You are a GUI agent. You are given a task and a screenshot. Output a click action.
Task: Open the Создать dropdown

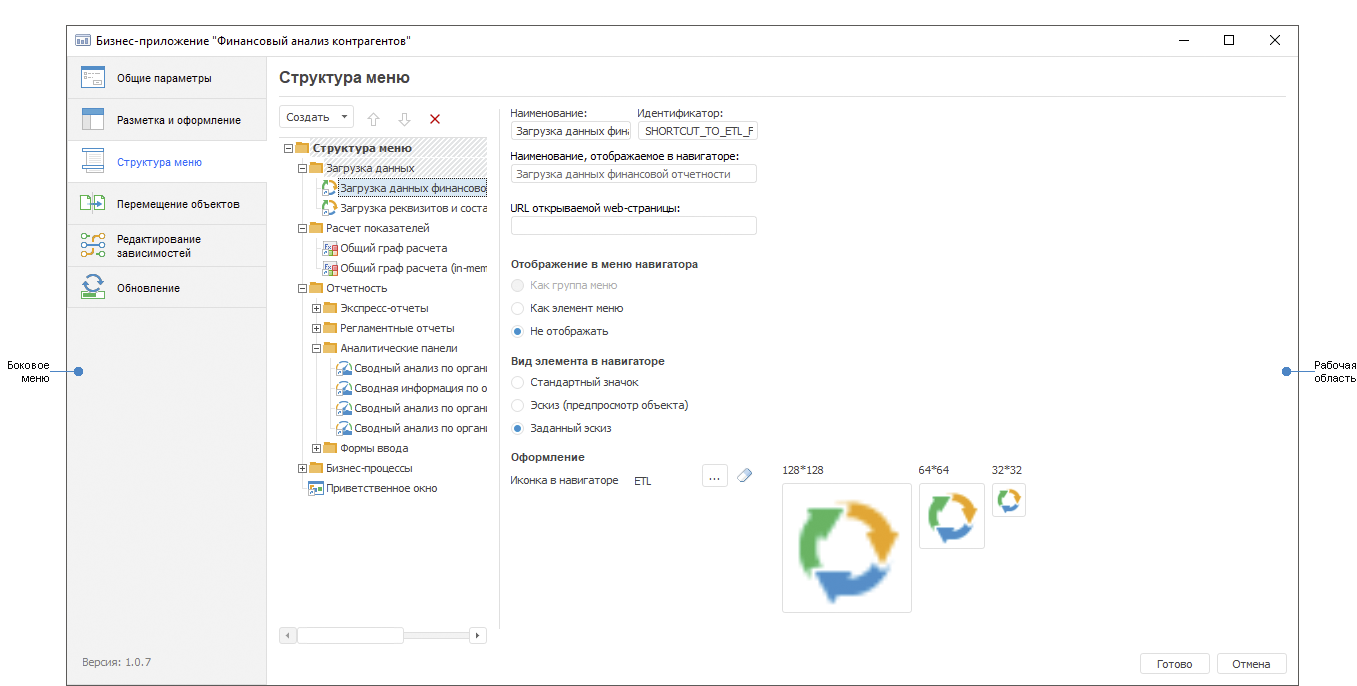pyautogui.click(x=316, y=117)
